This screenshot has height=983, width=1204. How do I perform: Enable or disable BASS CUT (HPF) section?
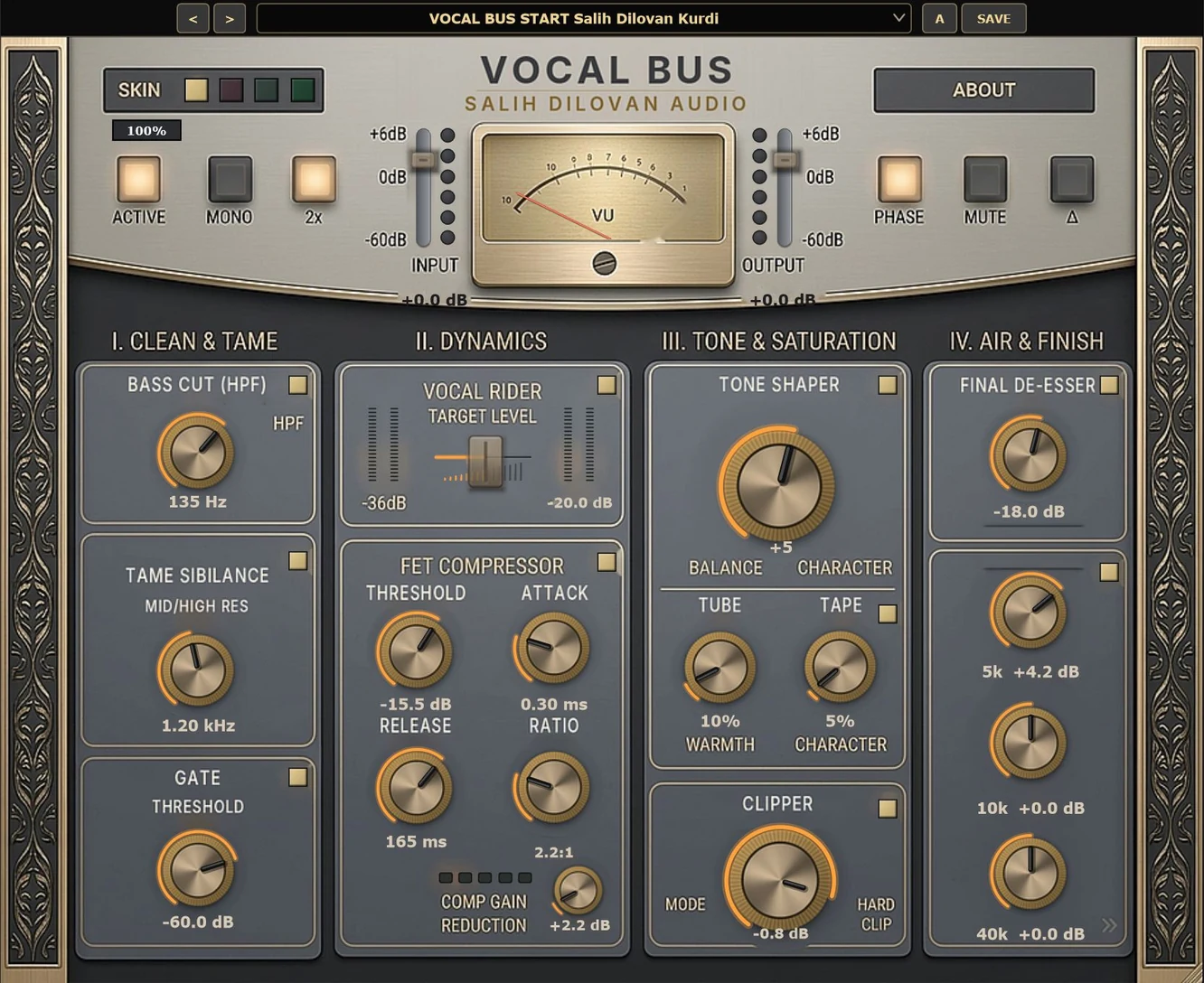click(297, 385)
